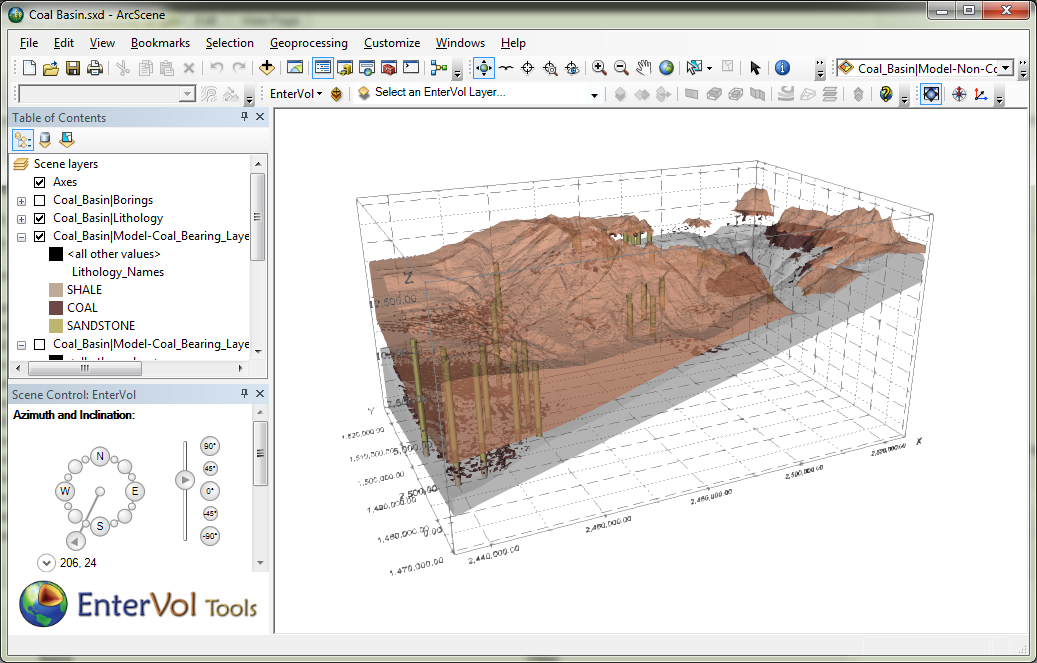Image resolution: width=1037 pixels, height=663 pixels.
Task: Click the SHALE color swatch
Action: [x=56, y=290]
